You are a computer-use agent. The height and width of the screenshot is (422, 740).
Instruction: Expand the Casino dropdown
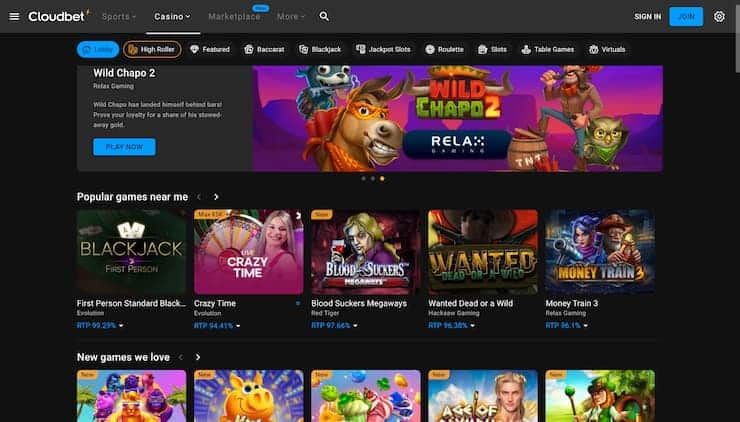[x=172, y=17]
